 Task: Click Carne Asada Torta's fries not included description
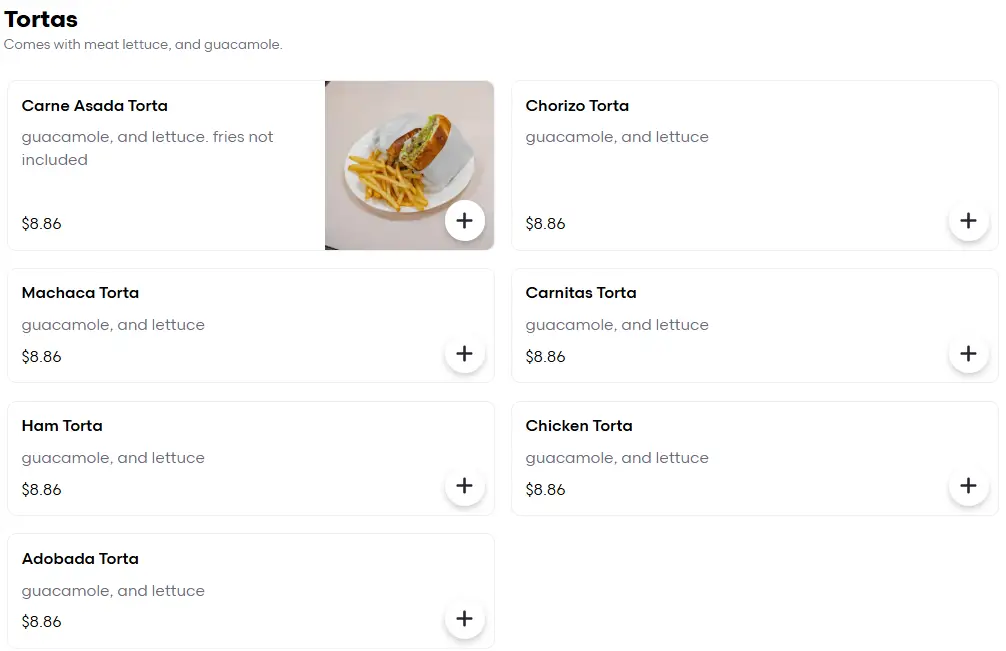click(148, 148)
